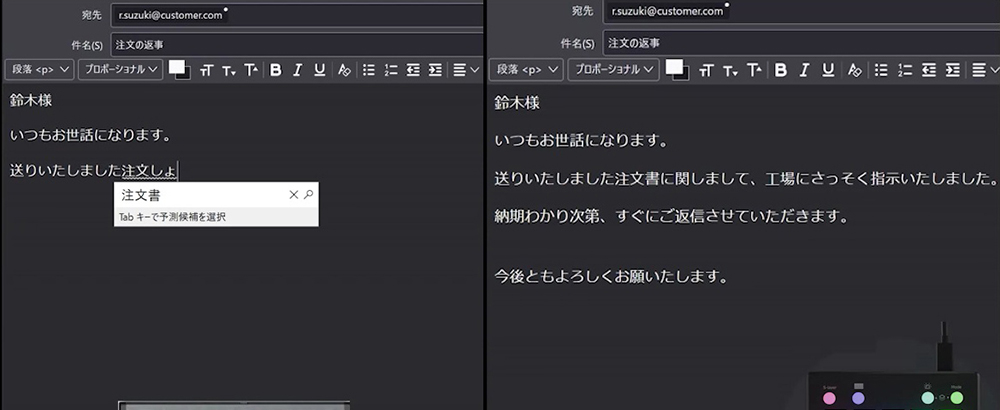Click the 今後ともよろしくお願いいたします。 line
This screenshot has width=1000, height=410.
[x=611, y=277]
